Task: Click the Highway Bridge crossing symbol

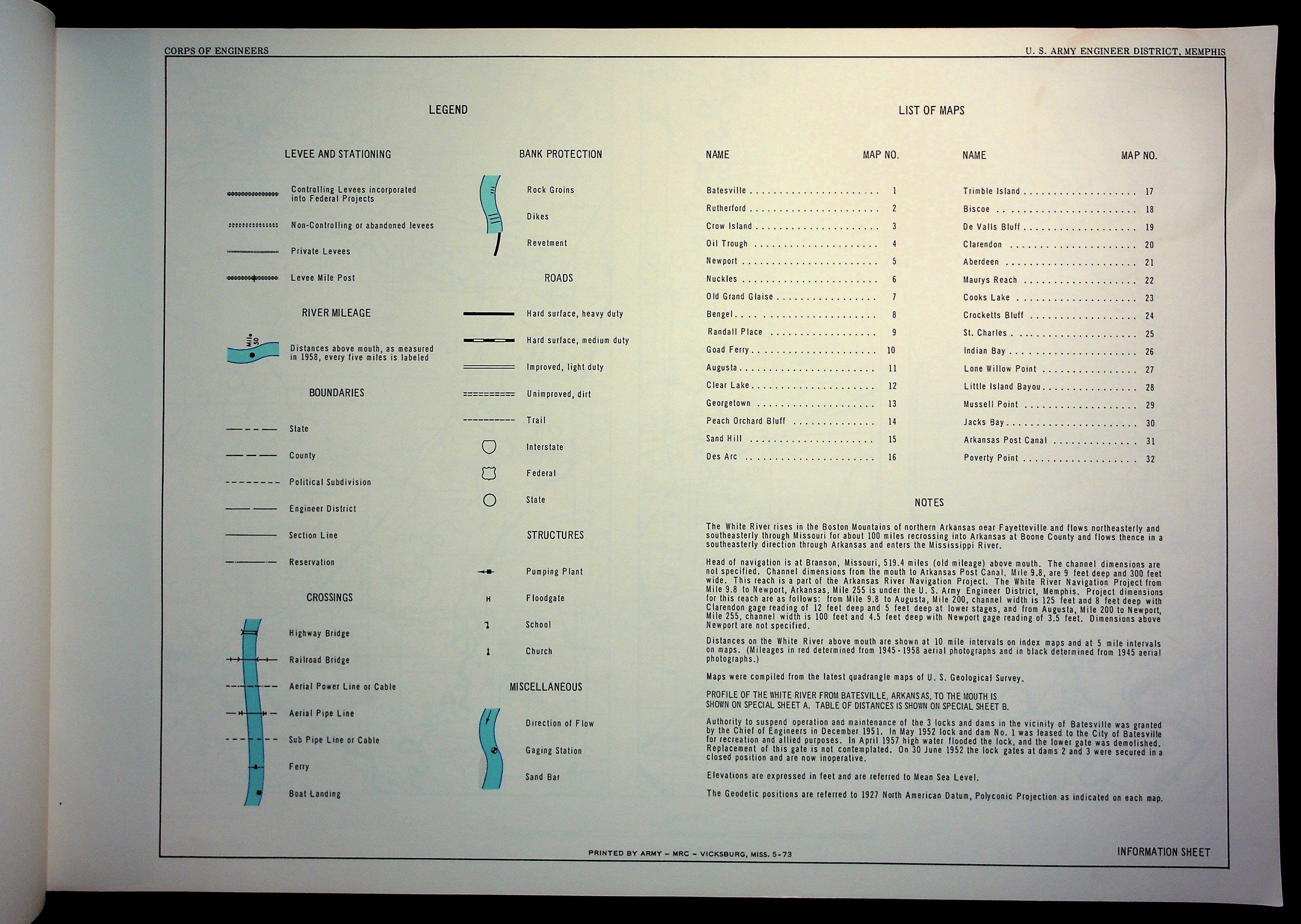Action: point(250,633)
